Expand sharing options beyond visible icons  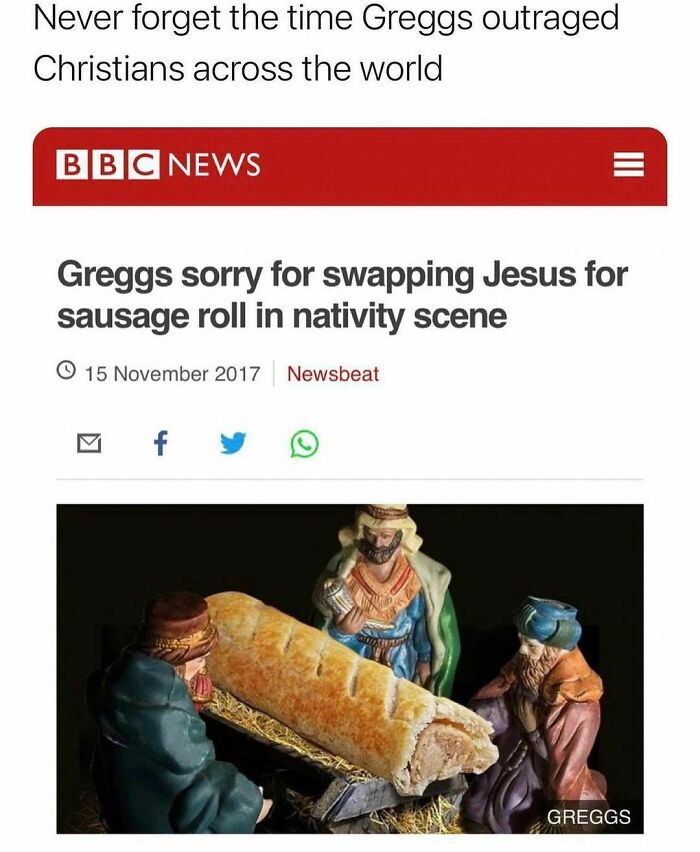click(300, 442)
